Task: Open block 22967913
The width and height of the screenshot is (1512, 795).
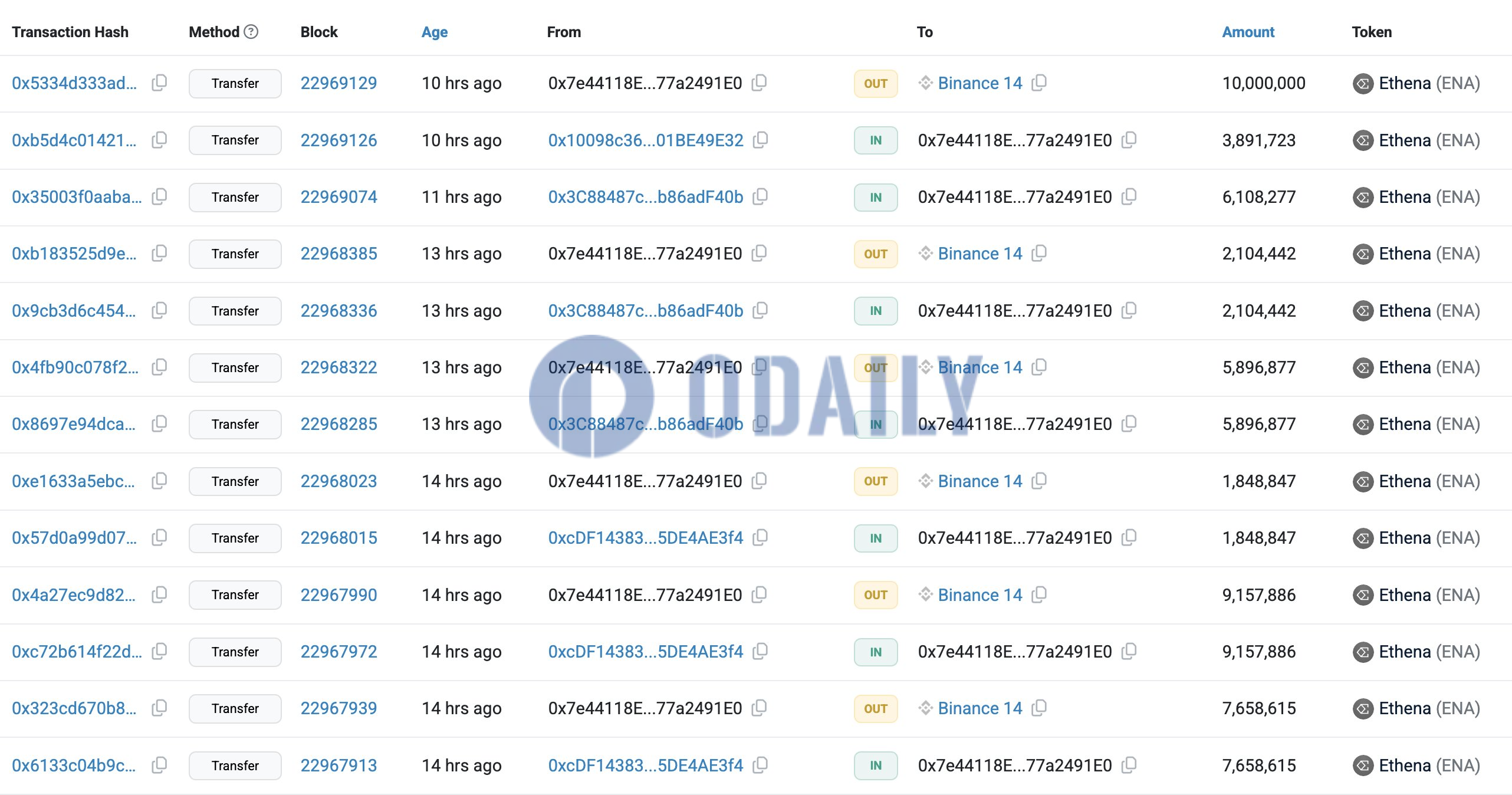Action: [x=338, y=766]
